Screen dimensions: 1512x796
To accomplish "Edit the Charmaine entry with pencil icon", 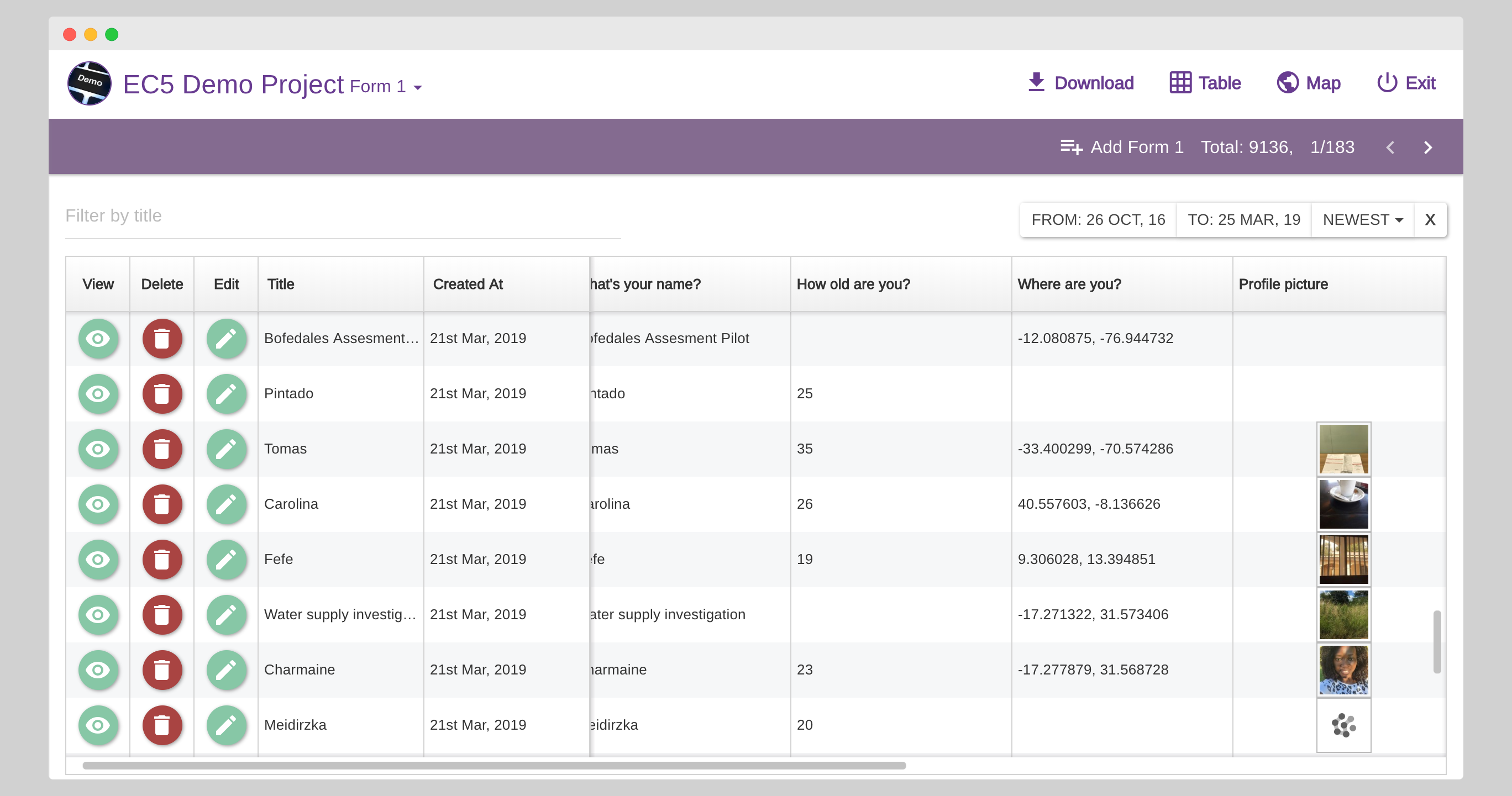I will [x=226, y=670].
